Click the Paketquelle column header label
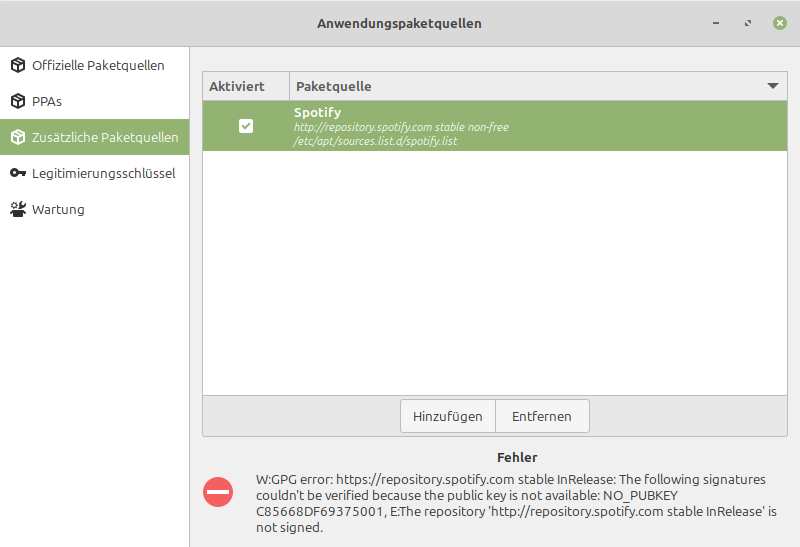 pyautogui.click(x=334, y=87)
